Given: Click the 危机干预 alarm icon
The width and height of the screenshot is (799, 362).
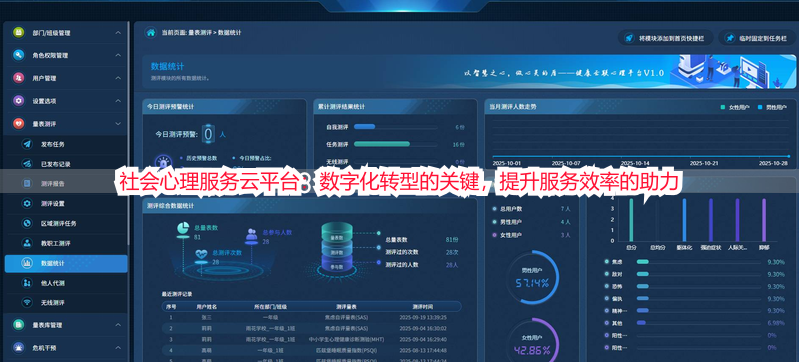Looking at the screenshot, I should (x=18, y=348).
